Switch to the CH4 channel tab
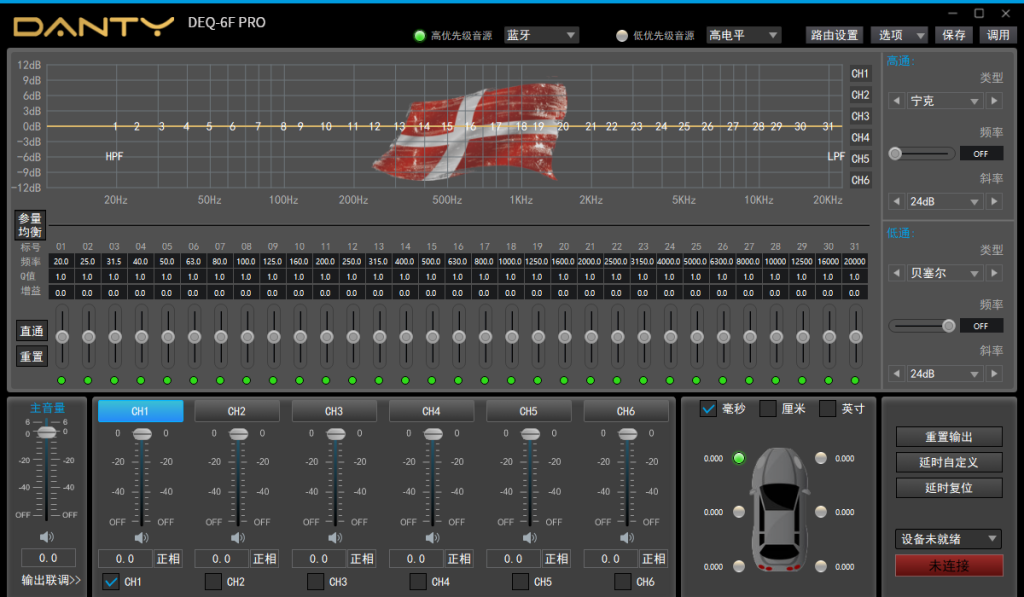The image size is (1024, 597). click(432, 411)
